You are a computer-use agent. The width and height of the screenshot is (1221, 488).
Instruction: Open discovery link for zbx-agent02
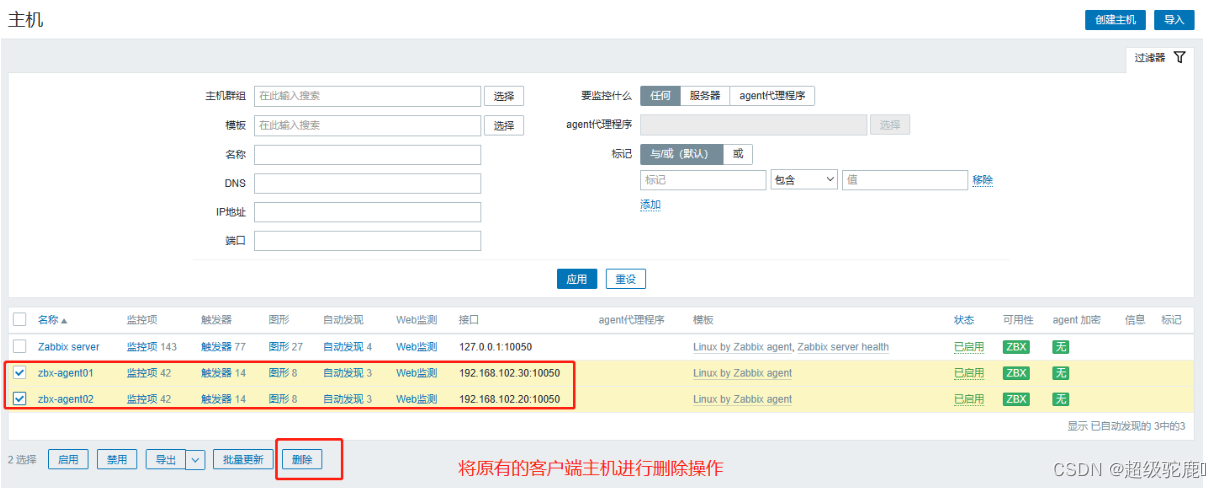pos(343,399)
